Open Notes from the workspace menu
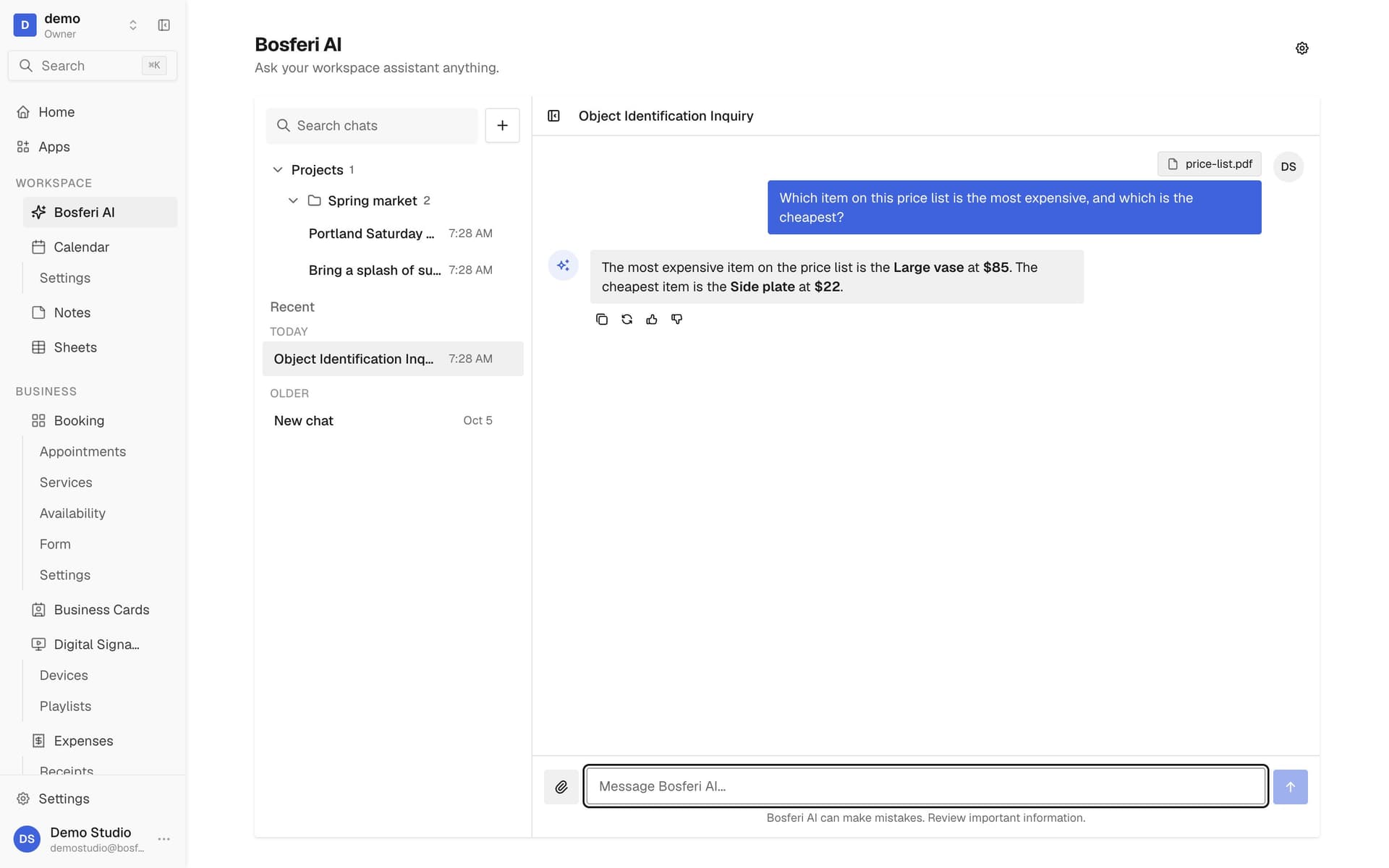Screen dimensions: 1389x868 click(x=100, y=312)
